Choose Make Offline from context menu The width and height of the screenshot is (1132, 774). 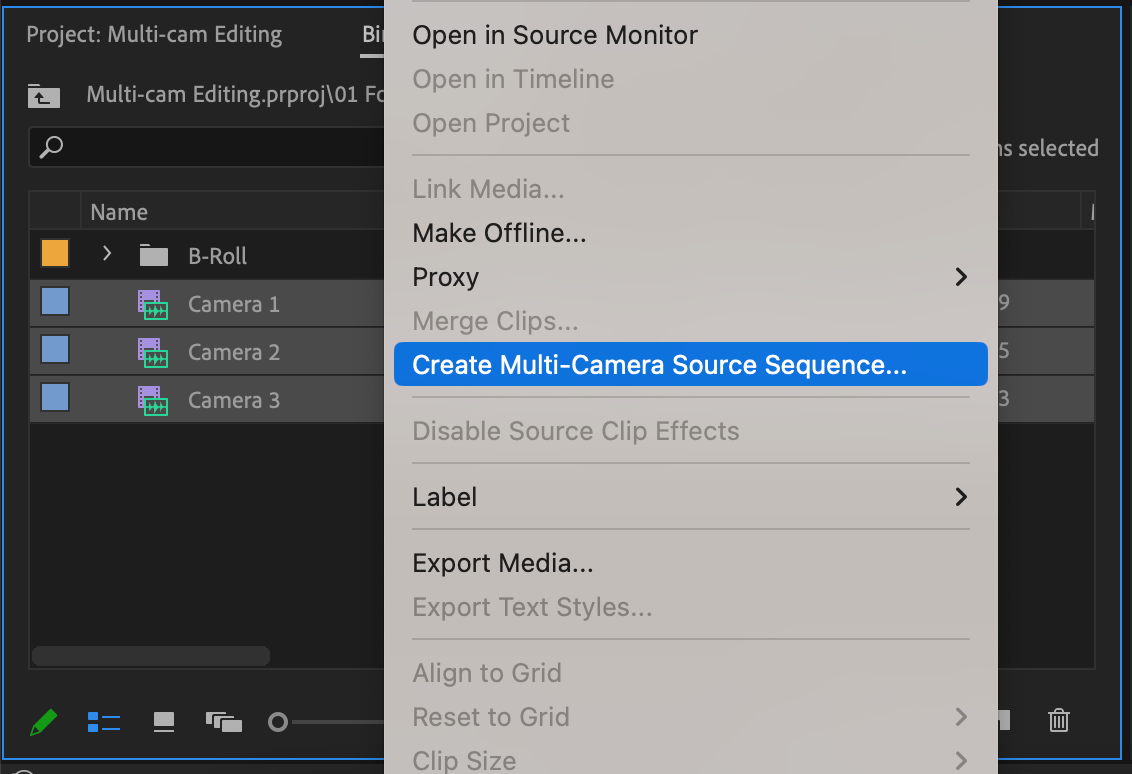[499, 233]
